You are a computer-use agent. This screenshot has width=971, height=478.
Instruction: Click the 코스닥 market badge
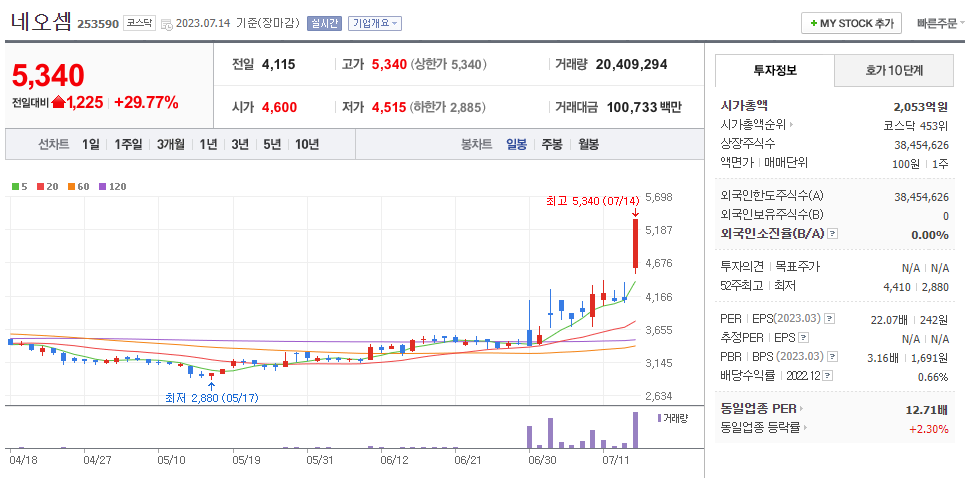139,23
